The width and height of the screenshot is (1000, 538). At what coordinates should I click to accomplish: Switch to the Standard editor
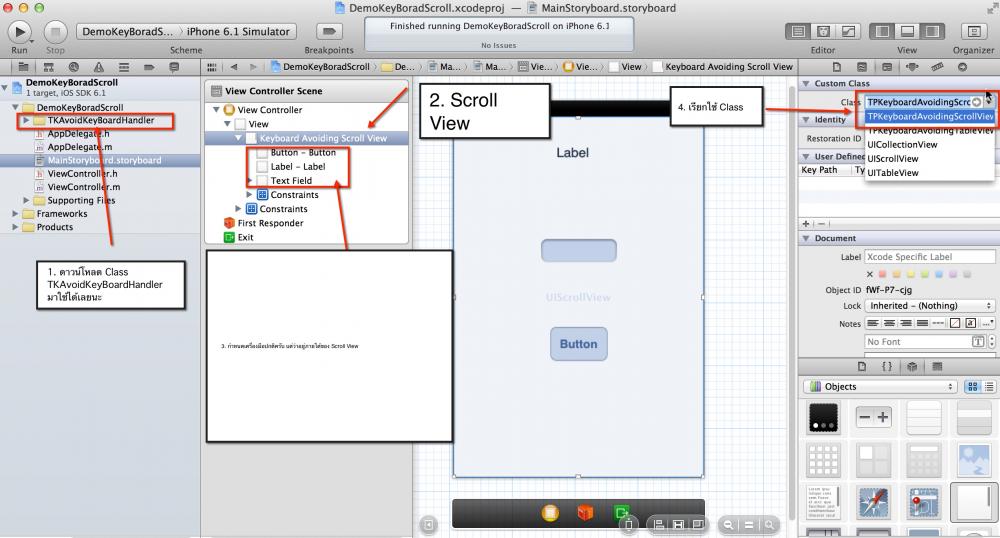[798, 31]
